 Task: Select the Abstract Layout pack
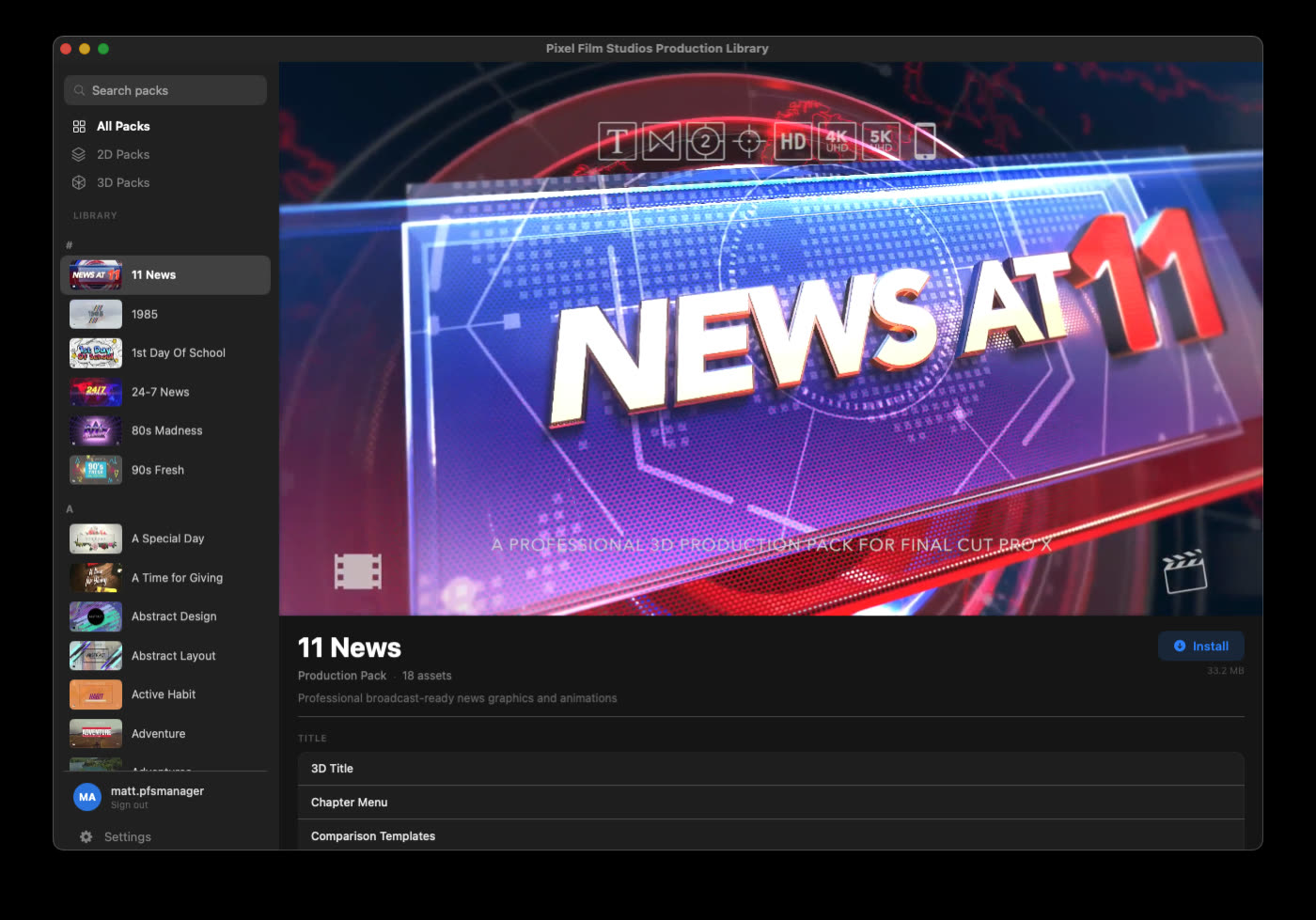click(x=165, y=656)
